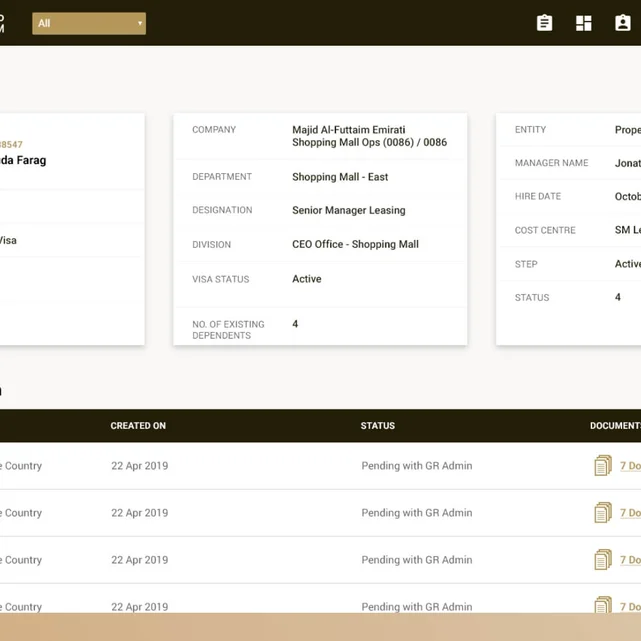Click the STEP field label
Screen dimensions: 641x641
coord(526,264)
